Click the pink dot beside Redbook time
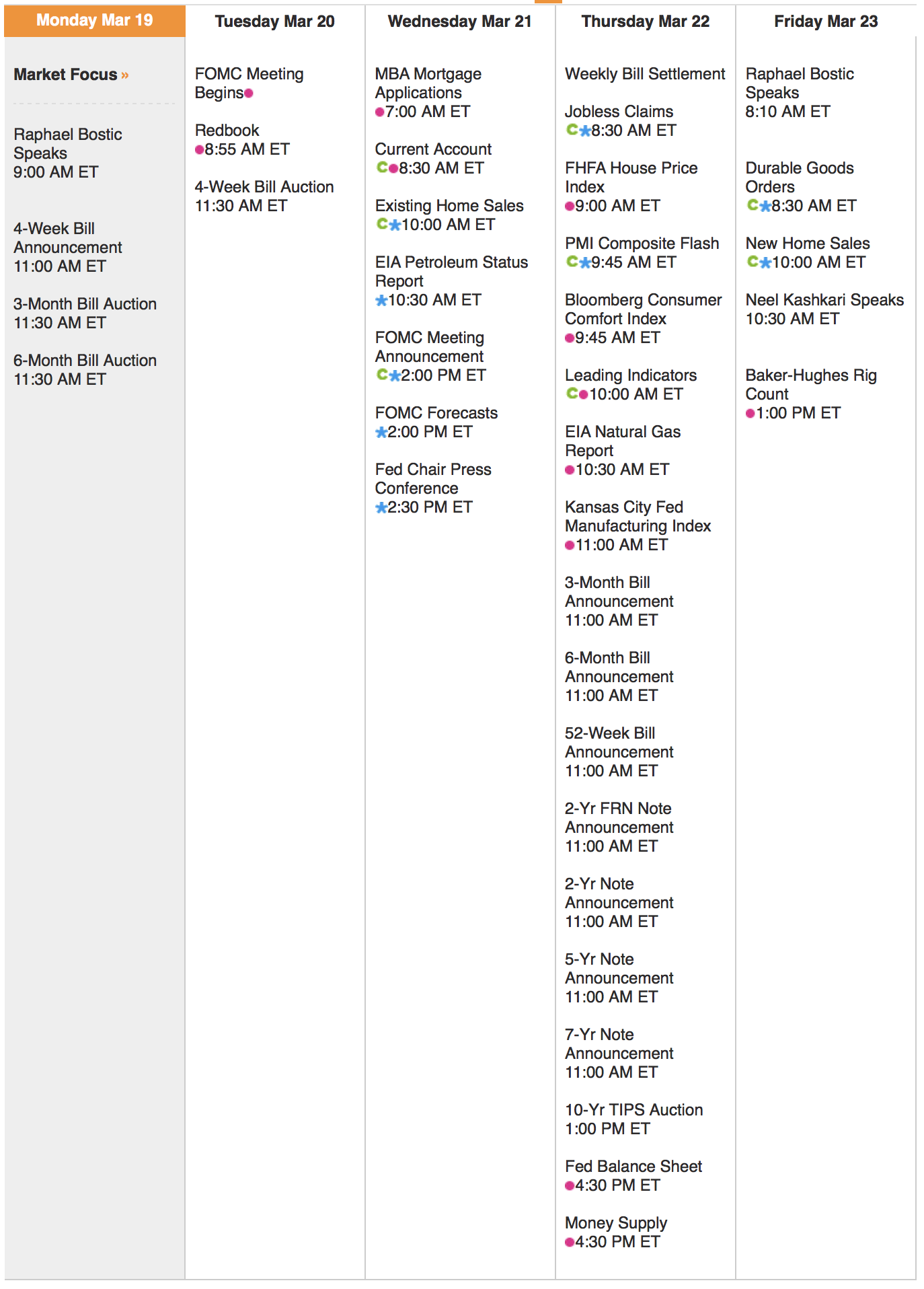Screen dimensions: 924x1289 tap(199, 149)
